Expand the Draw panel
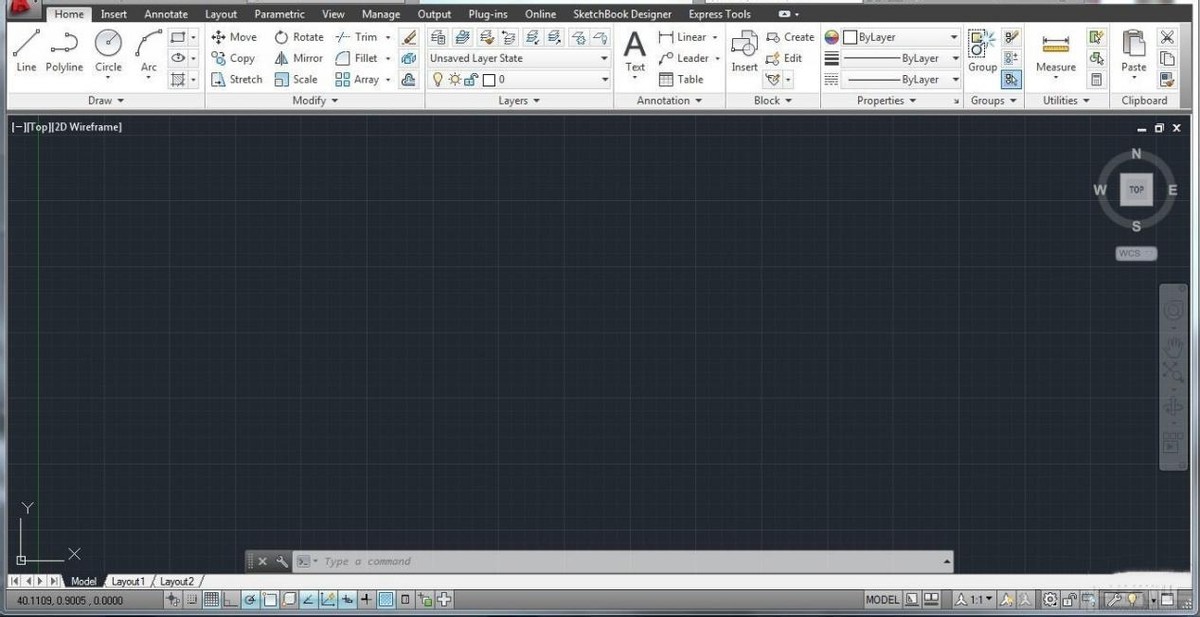The image size is (1200, 617). pos(105,100)
